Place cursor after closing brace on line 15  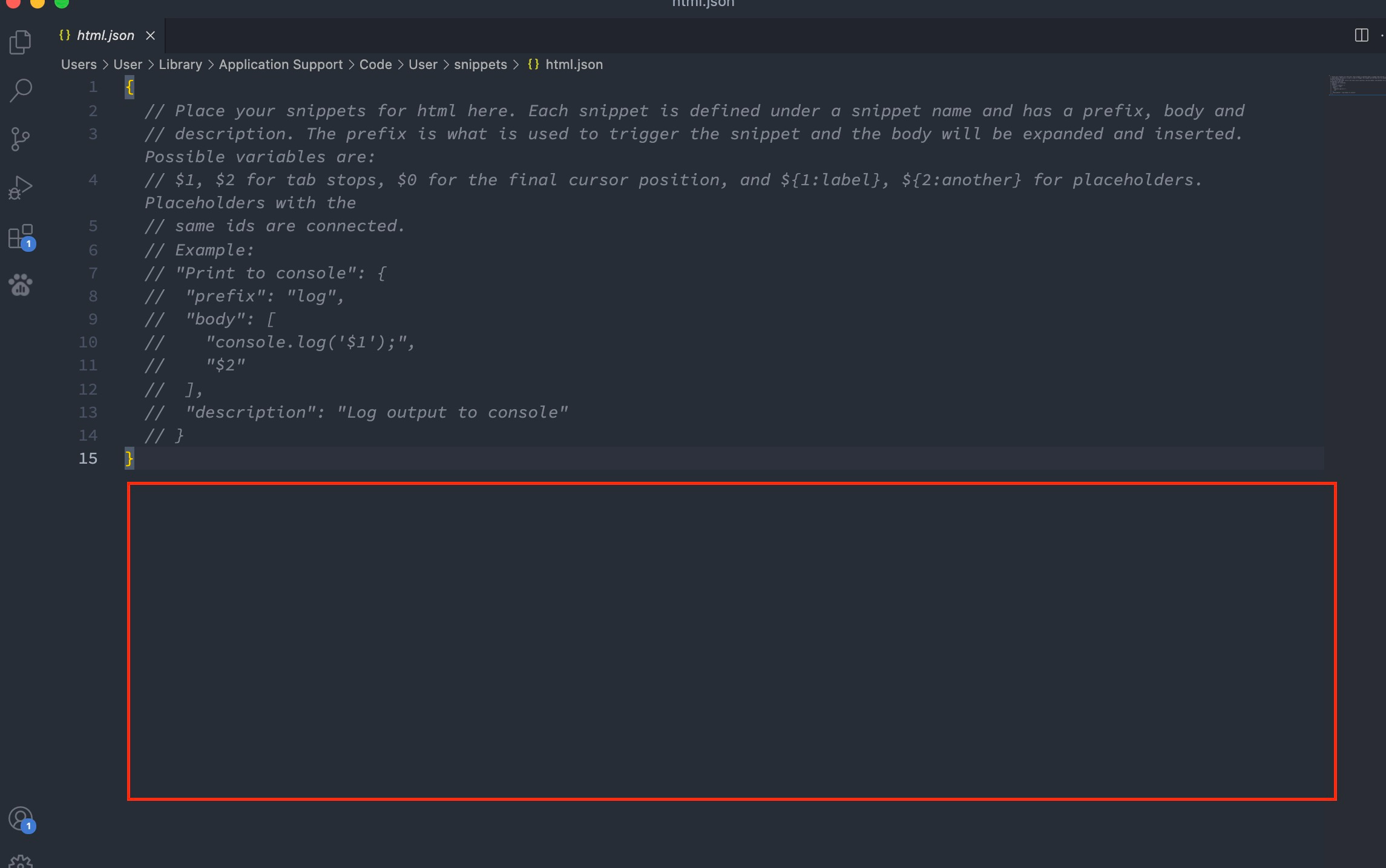[134, 458]
